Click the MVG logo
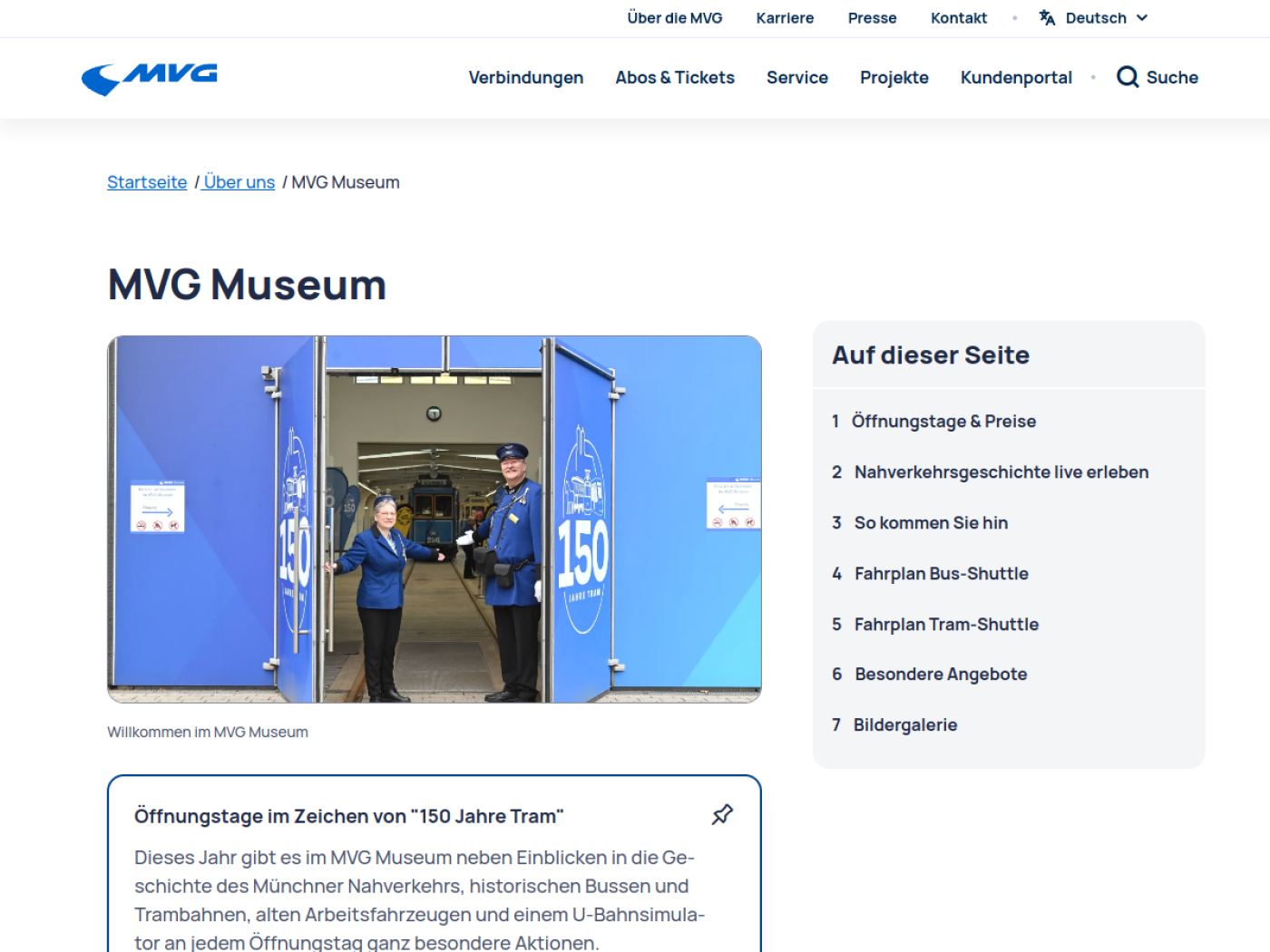This screenshot has width=1270, height=952. (x=150, y=78)
